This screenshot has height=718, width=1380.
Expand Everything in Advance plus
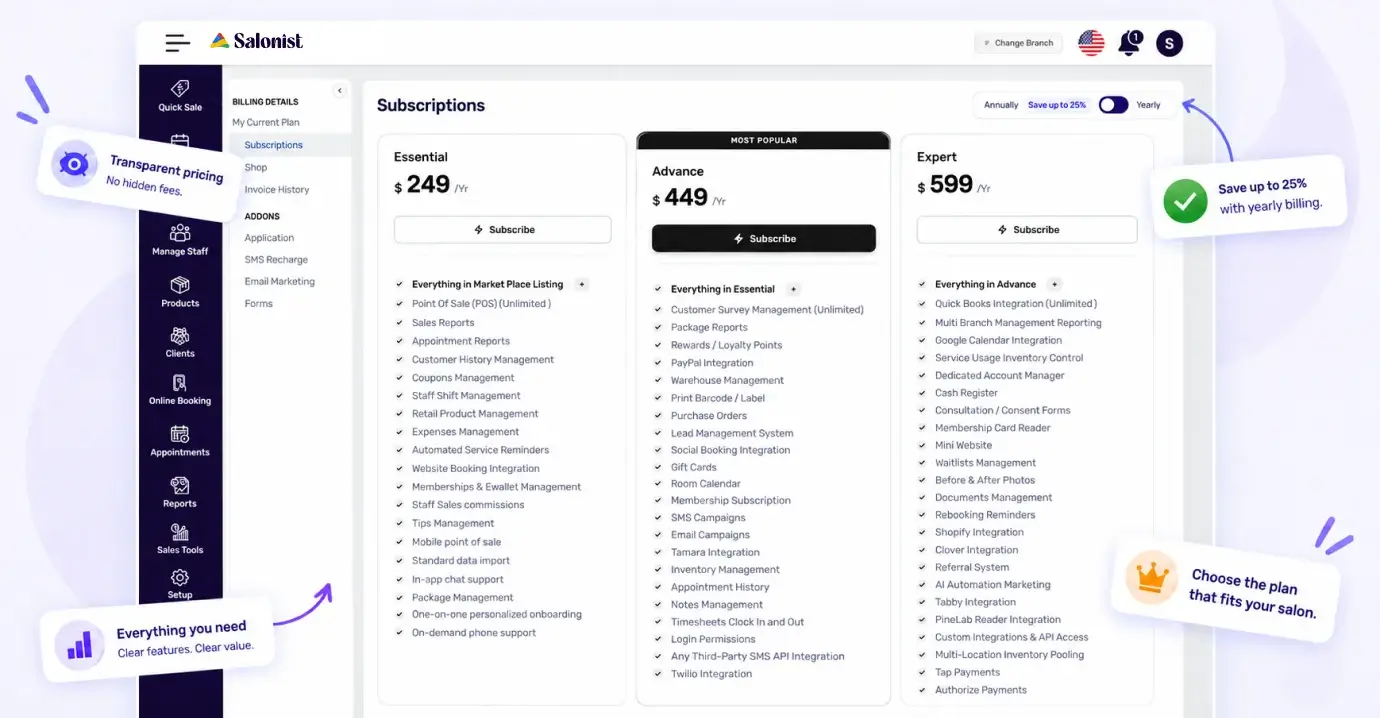tap(1055, 284)
